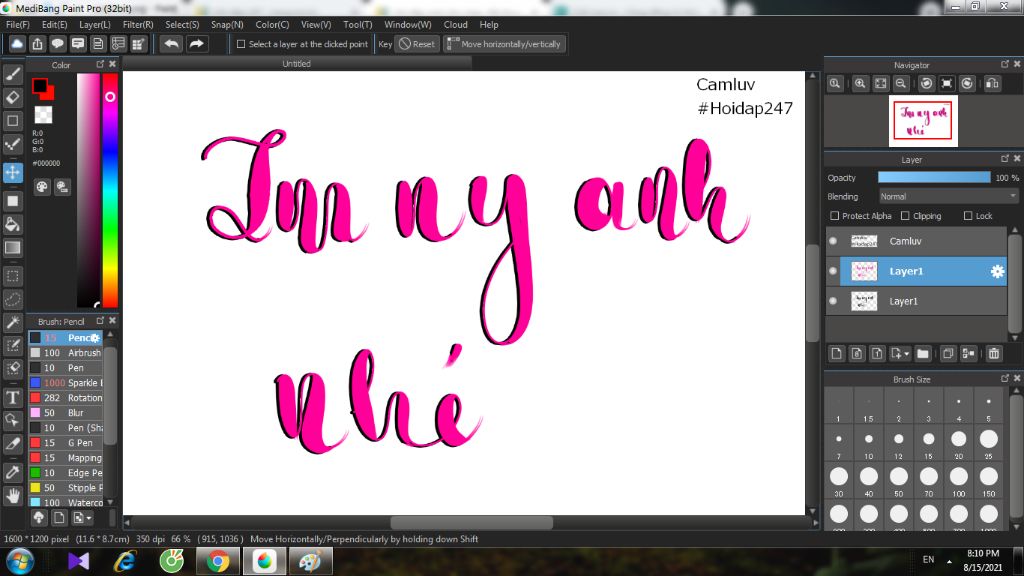Hide the selected Layer1 layer
The image size is (1024, 576).
(x=833, y=271)
